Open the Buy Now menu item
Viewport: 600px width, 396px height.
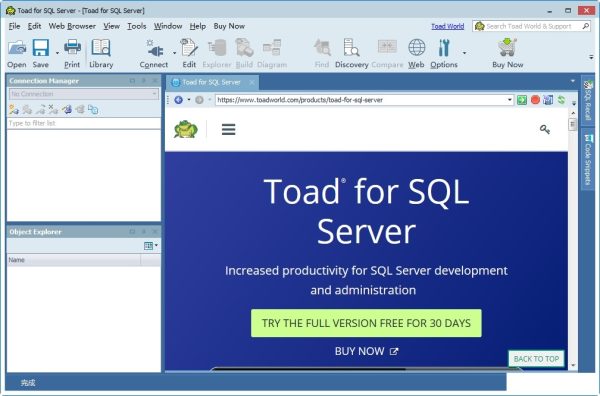tap(229, 26)
